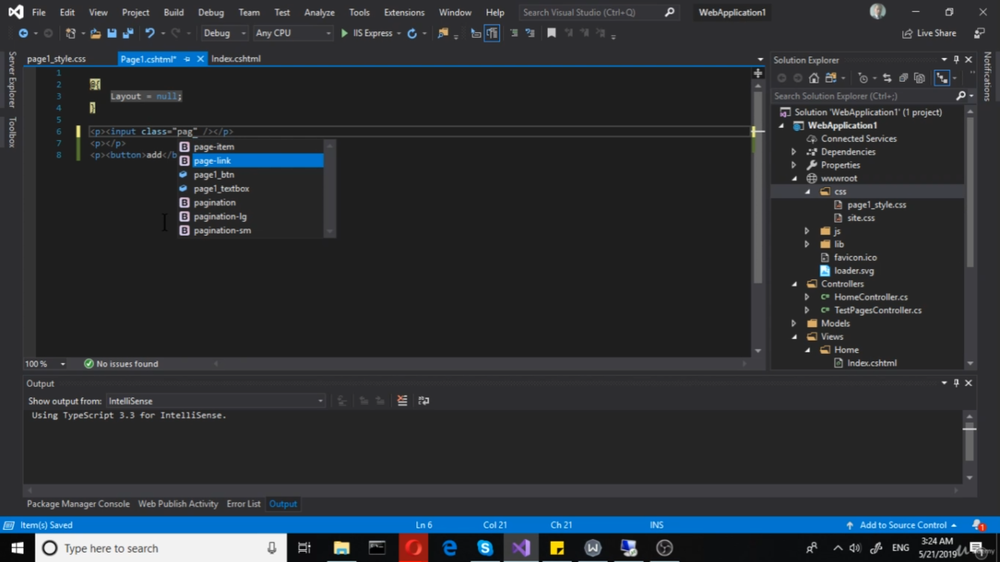Viewport: 1000px width, 562px height.
Task: Open the 'Show output from' dropdown
Action: click(216, 401)
